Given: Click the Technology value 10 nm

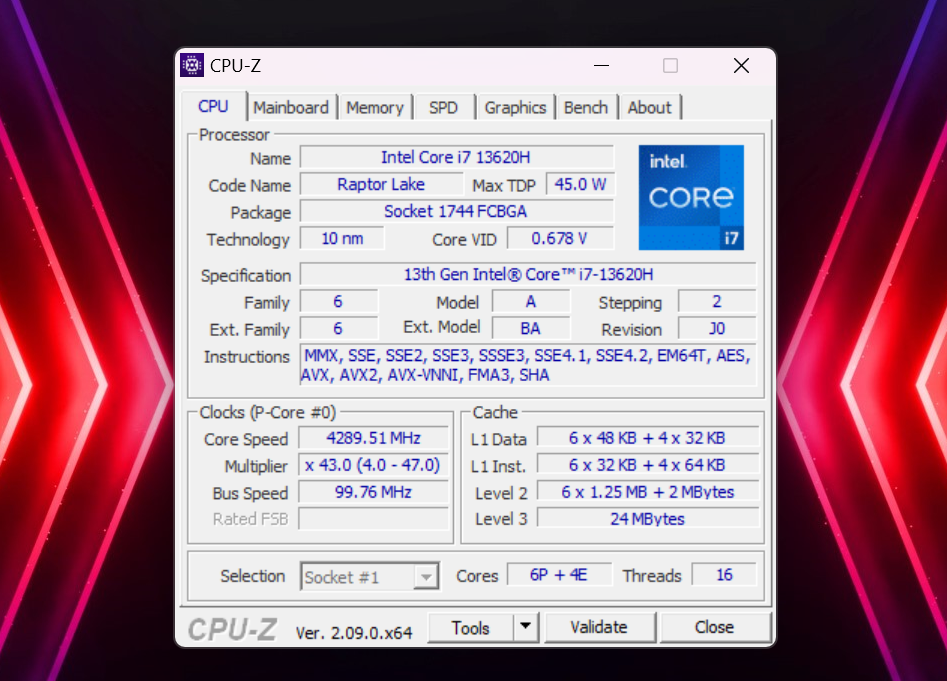Looking at the screenshot, I should pyautogui.click(x=342, y=238).
